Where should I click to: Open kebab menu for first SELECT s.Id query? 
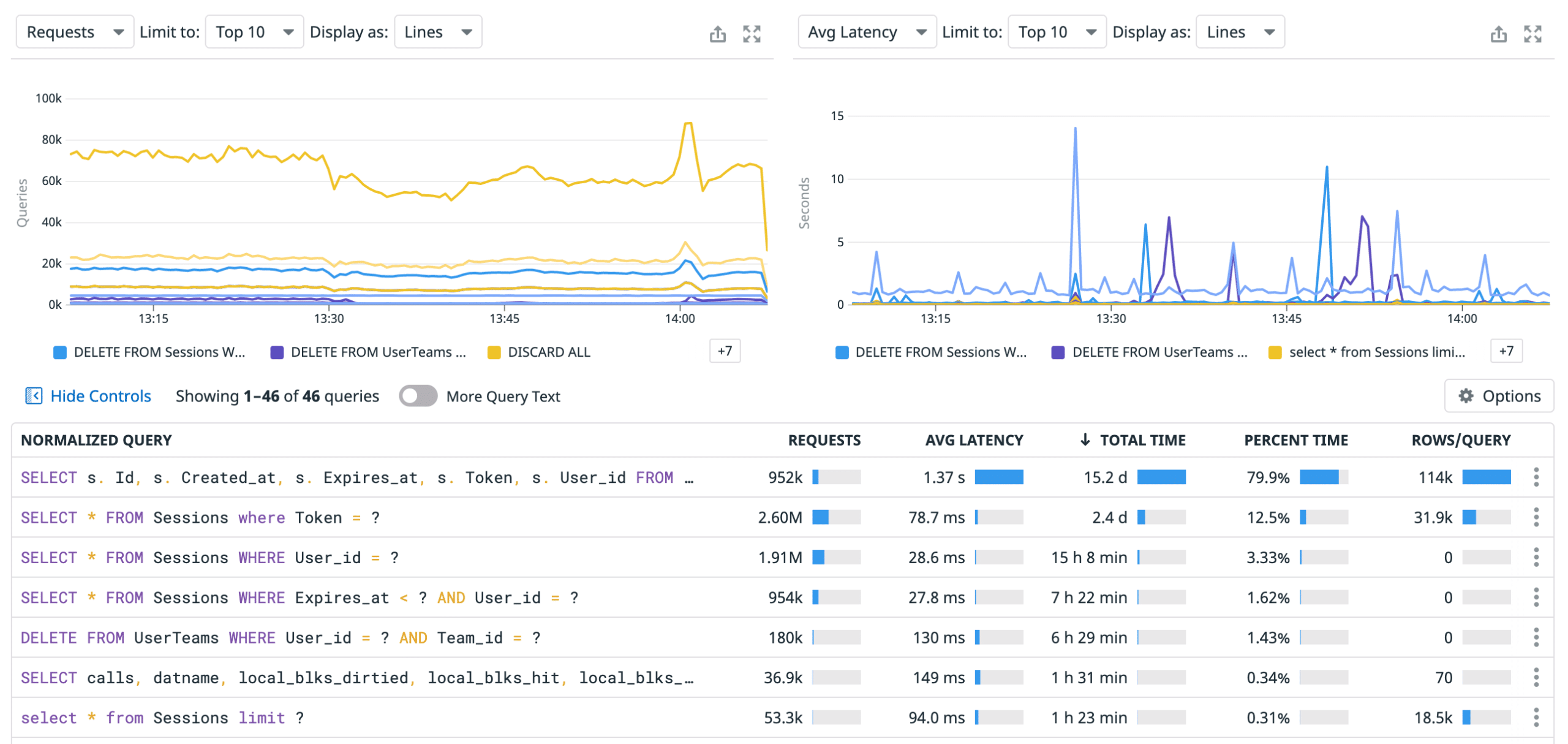[x=1536, y=477]
